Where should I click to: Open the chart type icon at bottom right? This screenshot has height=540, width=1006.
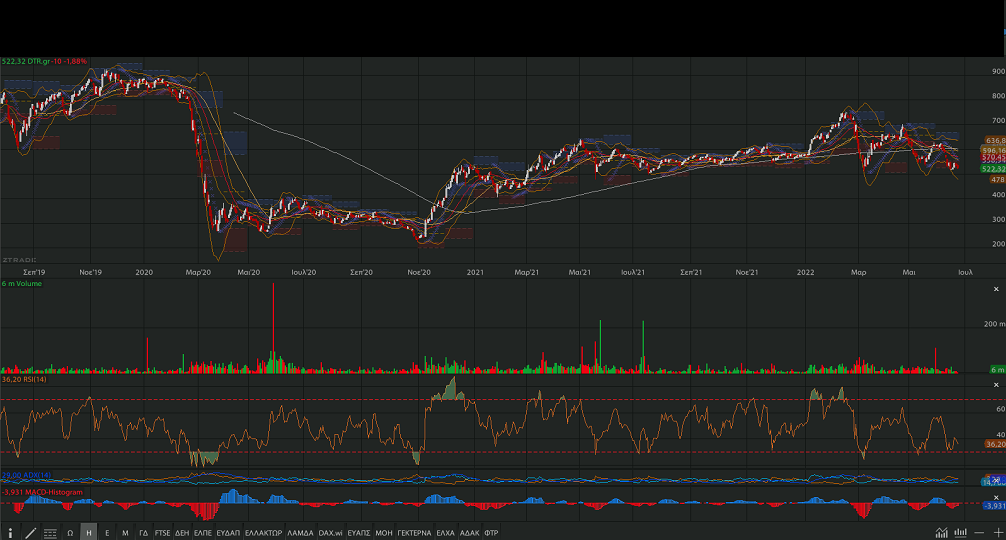point(941,533)
